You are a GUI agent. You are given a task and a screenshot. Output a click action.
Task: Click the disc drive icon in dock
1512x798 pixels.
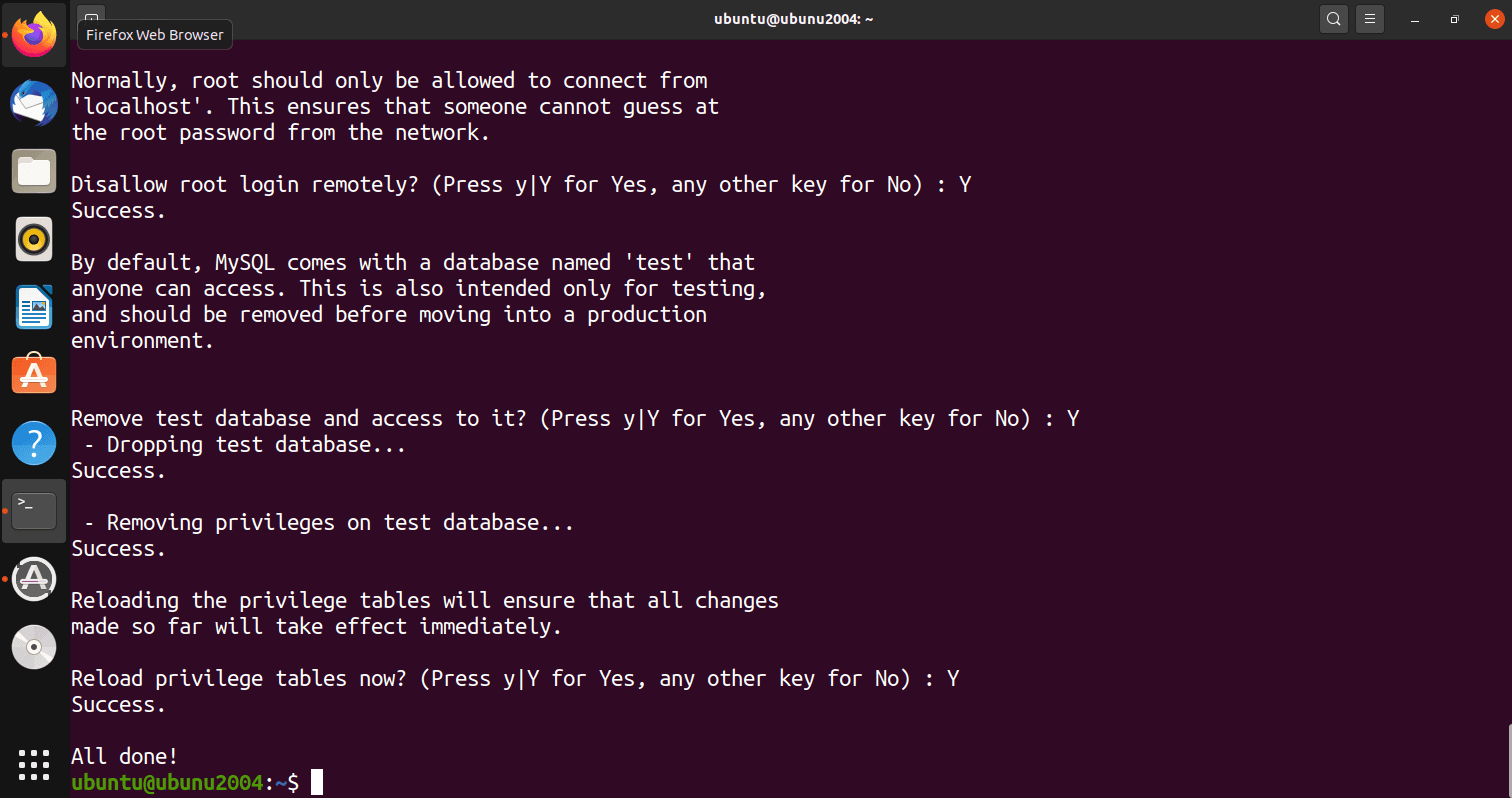tap(34, 647)
